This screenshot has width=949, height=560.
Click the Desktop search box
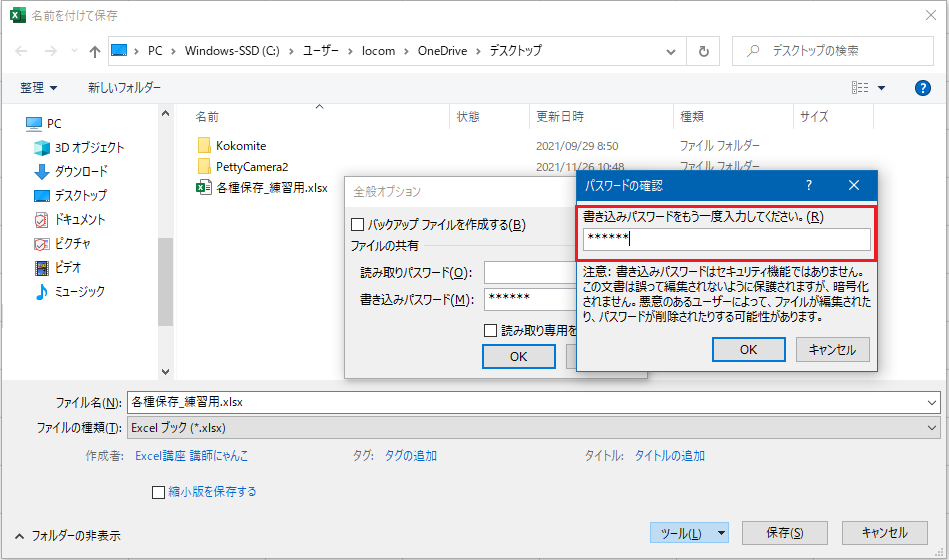pos(833,51)
